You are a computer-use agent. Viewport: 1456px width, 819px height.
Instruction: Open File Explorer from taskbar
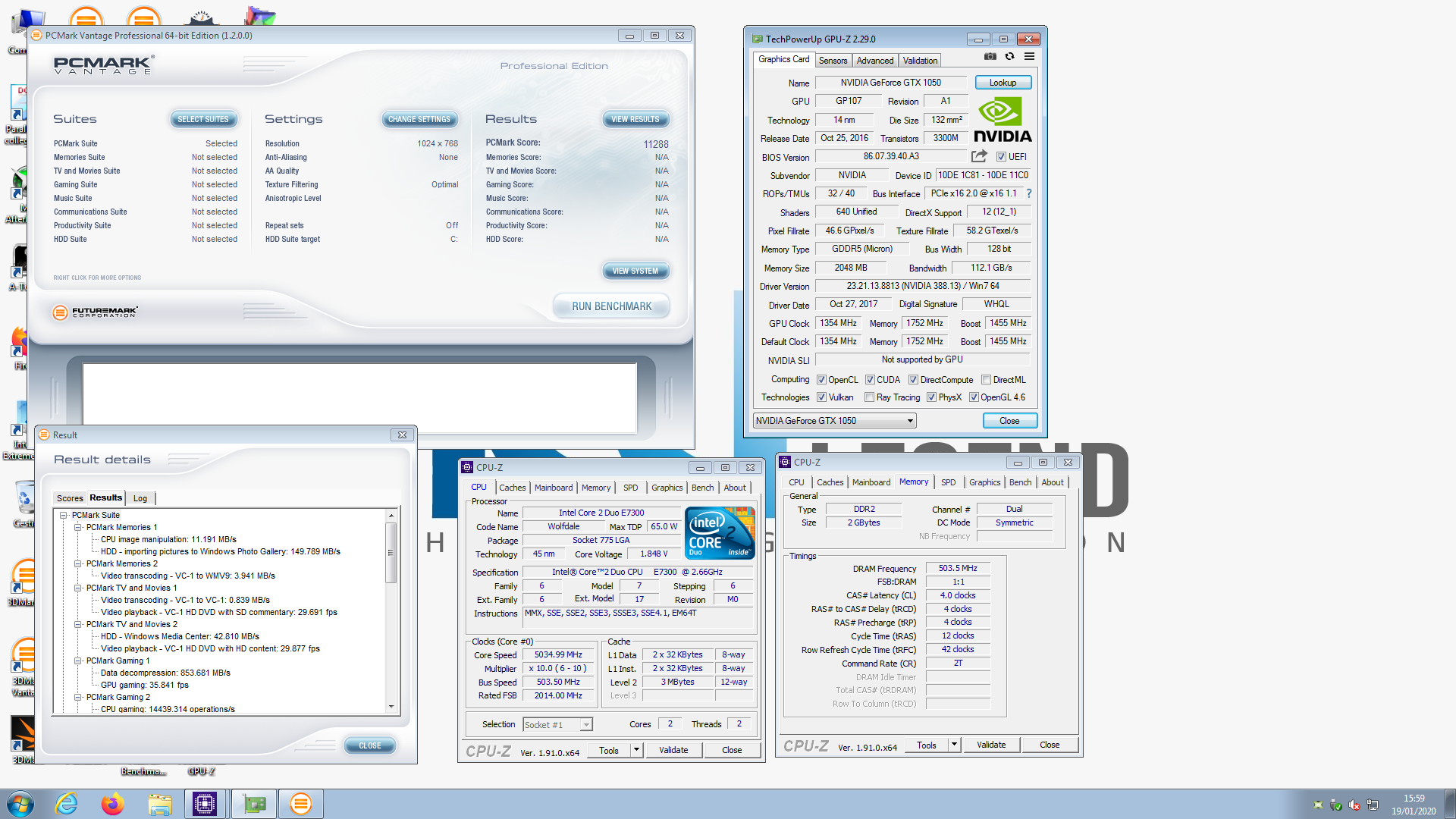[159, 804]
